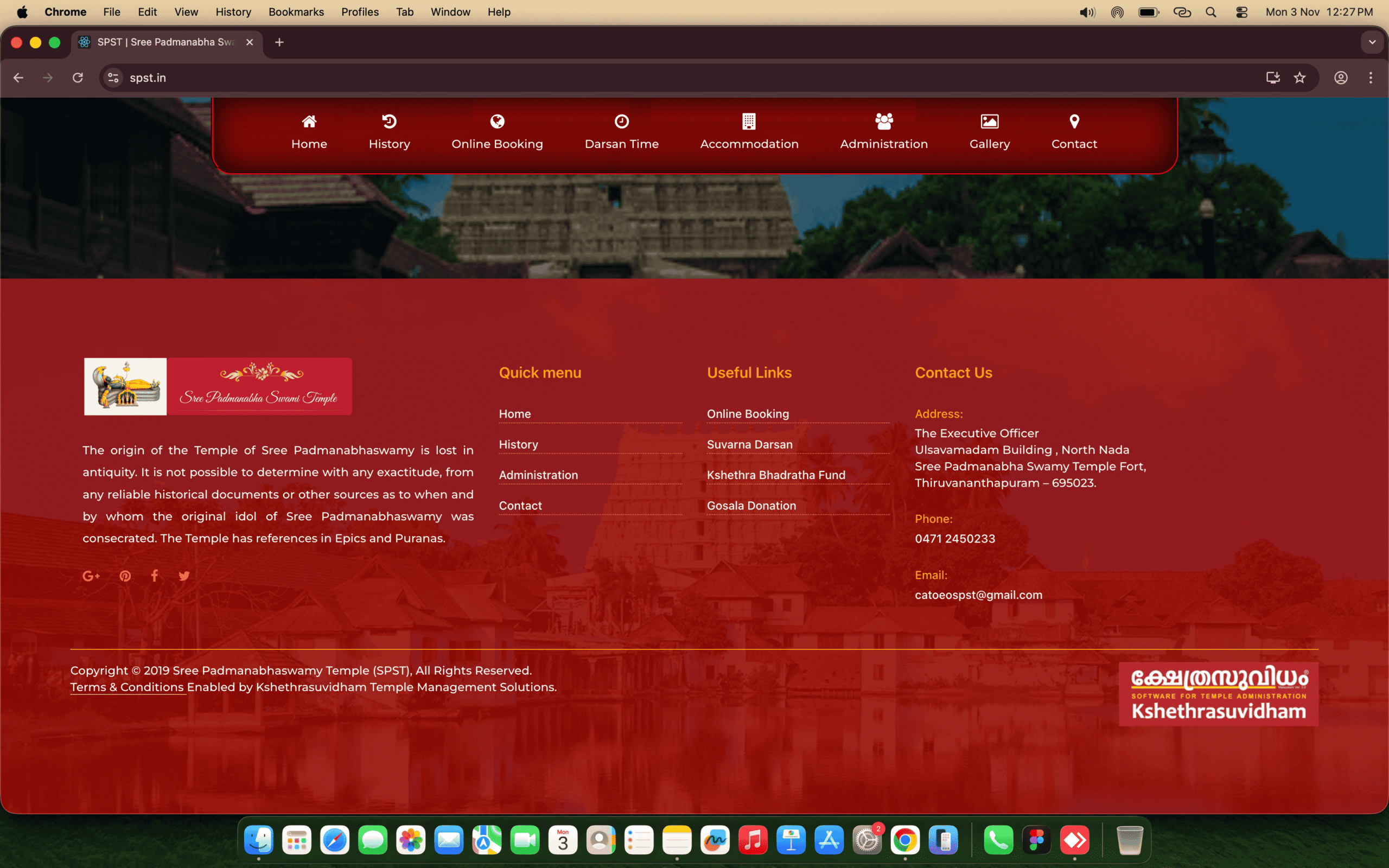The image size is (1389, 868).
Task: Click the Terms & Conditions link
Action: click(x=127, y=687)
